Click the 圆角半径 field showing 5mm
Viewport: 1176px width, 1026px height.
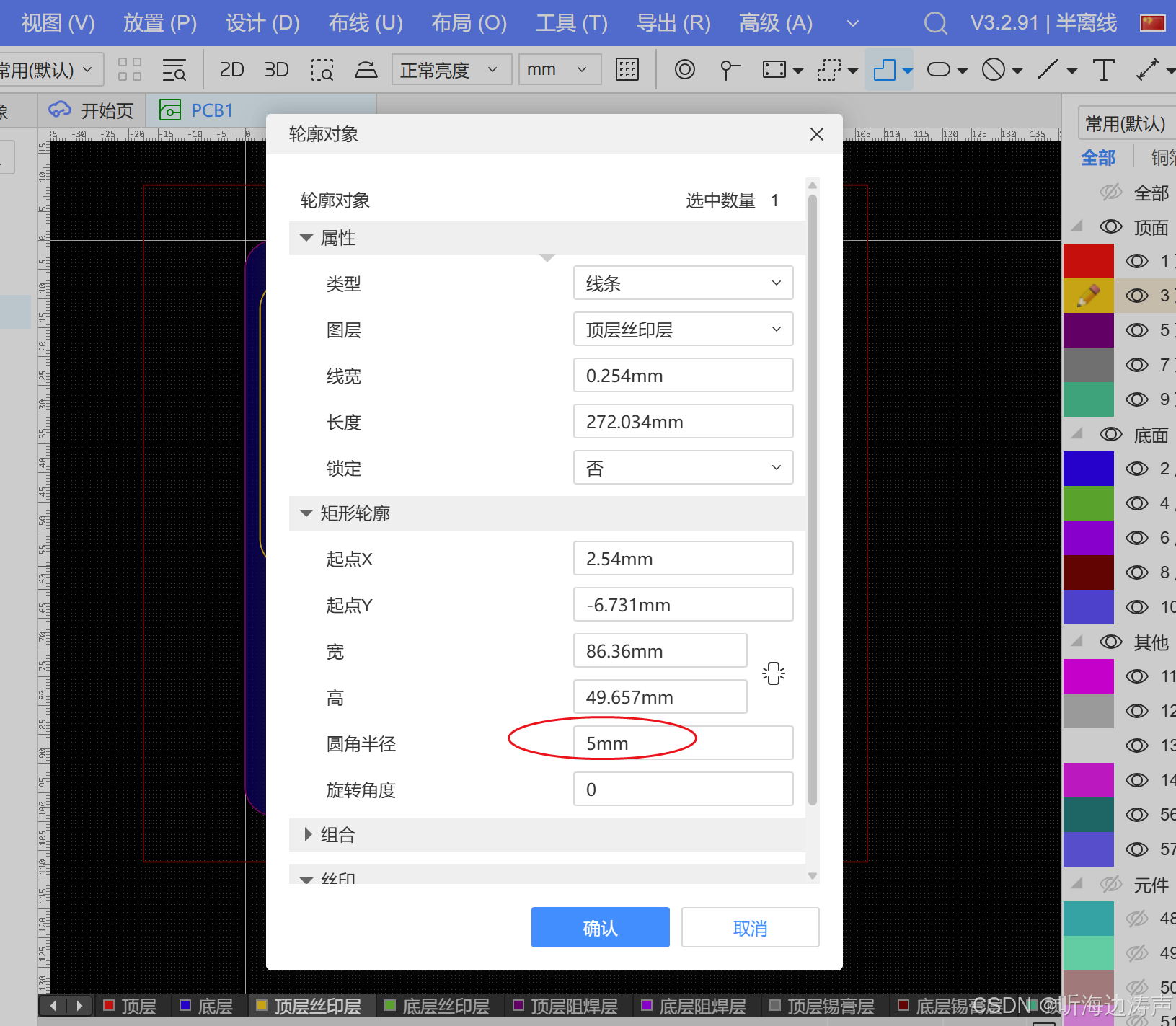click(684, 743)
